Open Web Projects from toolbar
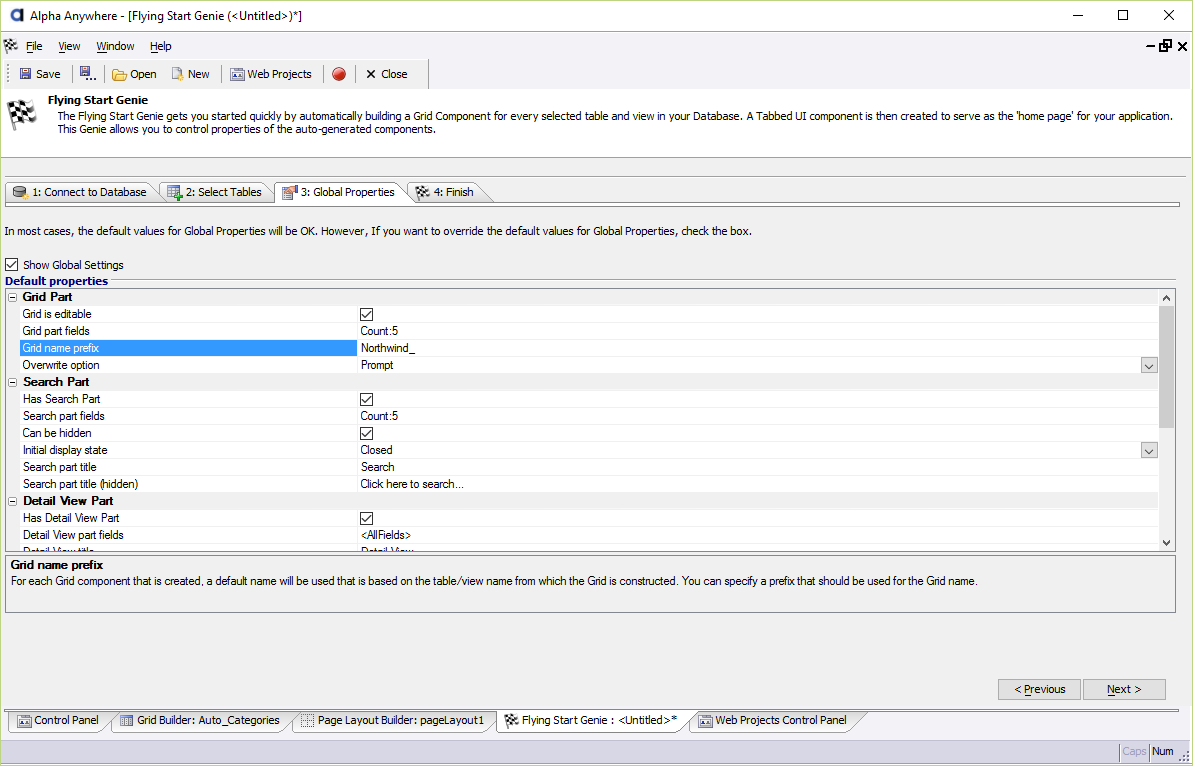This screenshot has width=1193, height=766. click(272, 74)
